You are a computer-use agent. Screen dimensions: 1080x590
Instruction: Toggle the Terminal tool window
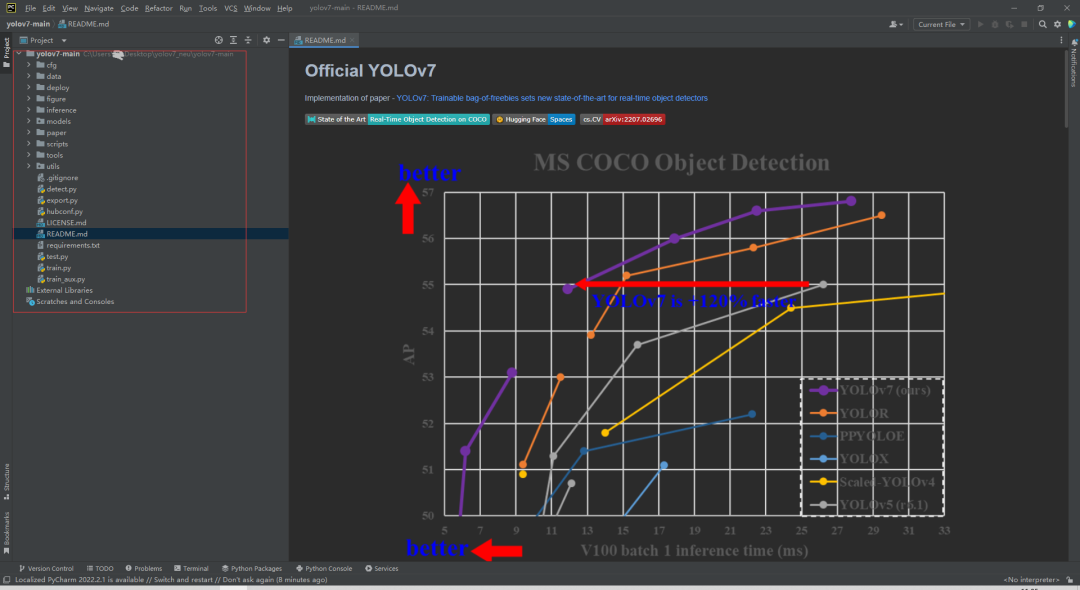click(x=191, y=569)
